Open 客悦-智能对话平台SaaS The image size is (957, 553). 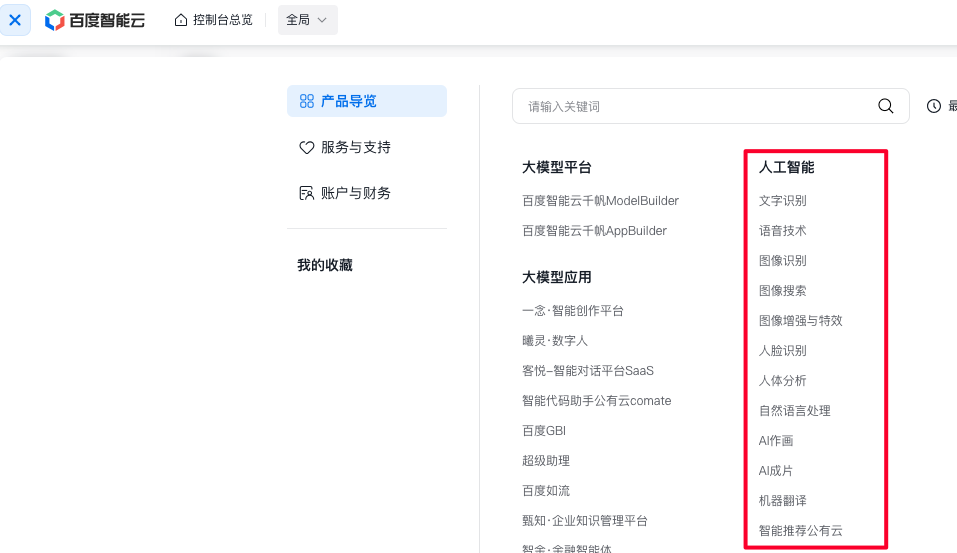tap(588, 370)
